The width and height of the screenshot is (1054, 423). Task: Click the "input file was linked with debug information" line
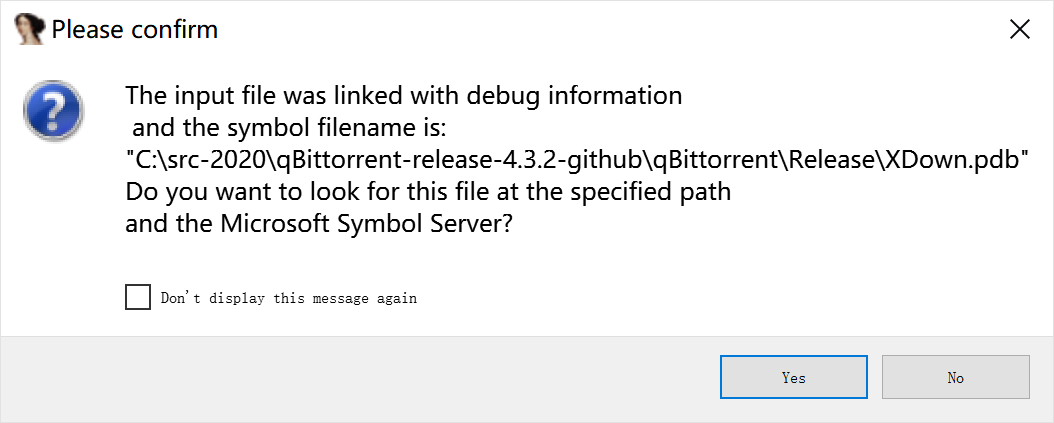point(428,96)
